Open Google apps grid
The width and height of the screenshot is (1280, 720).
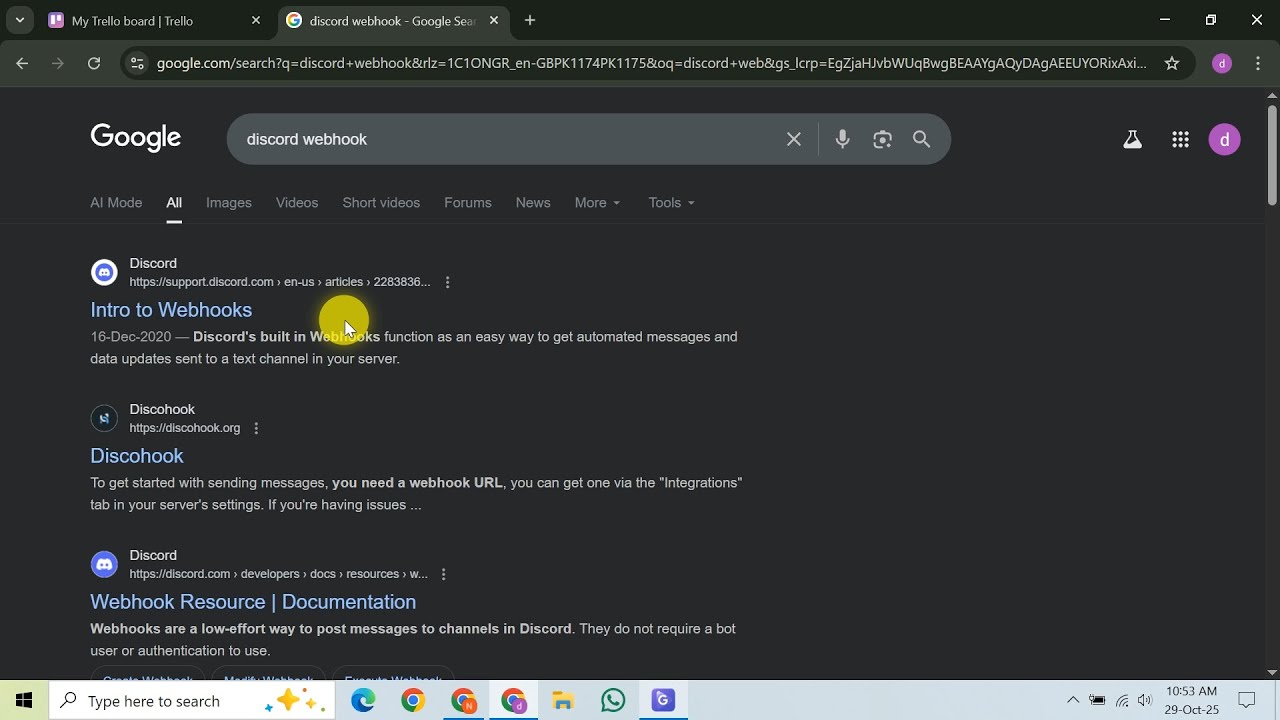(x=1180, y=140)
